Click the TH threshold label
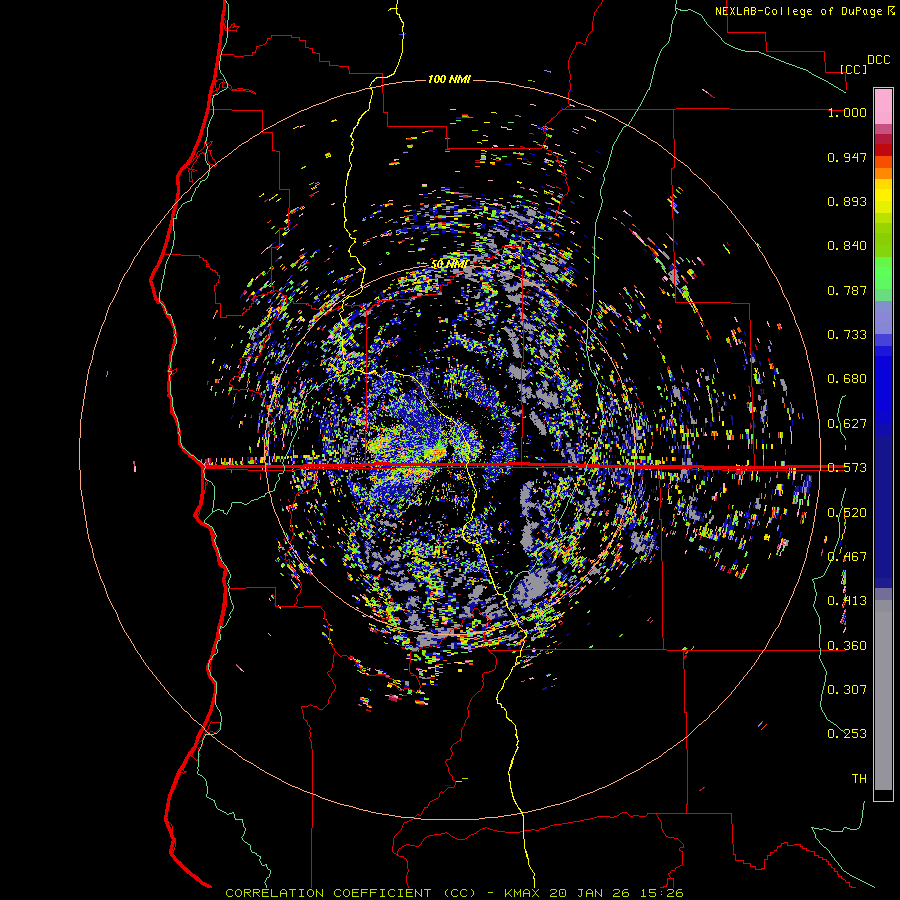 click(859, 779)
